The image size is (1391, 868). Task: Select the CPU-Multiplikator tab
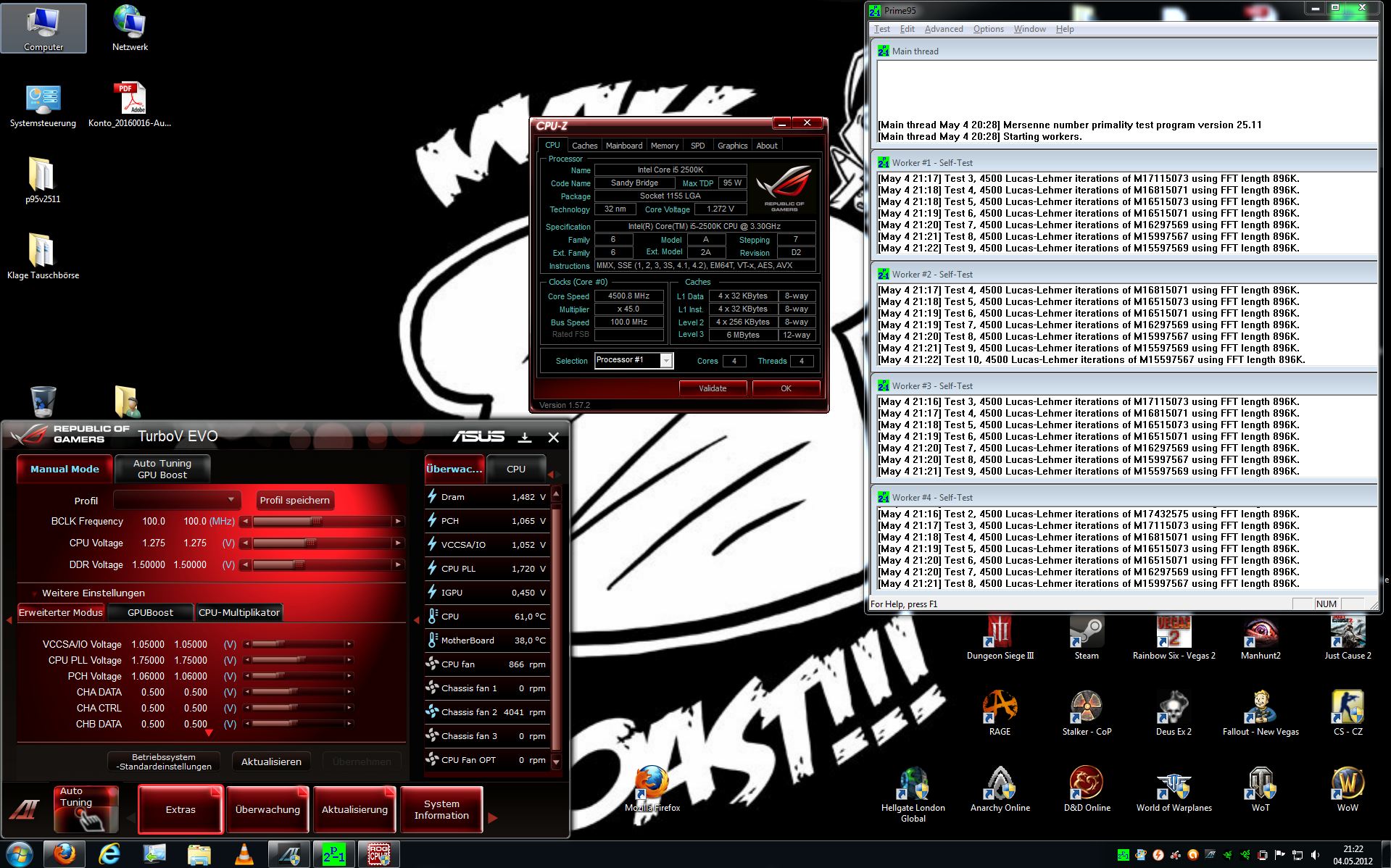(239, 612)
